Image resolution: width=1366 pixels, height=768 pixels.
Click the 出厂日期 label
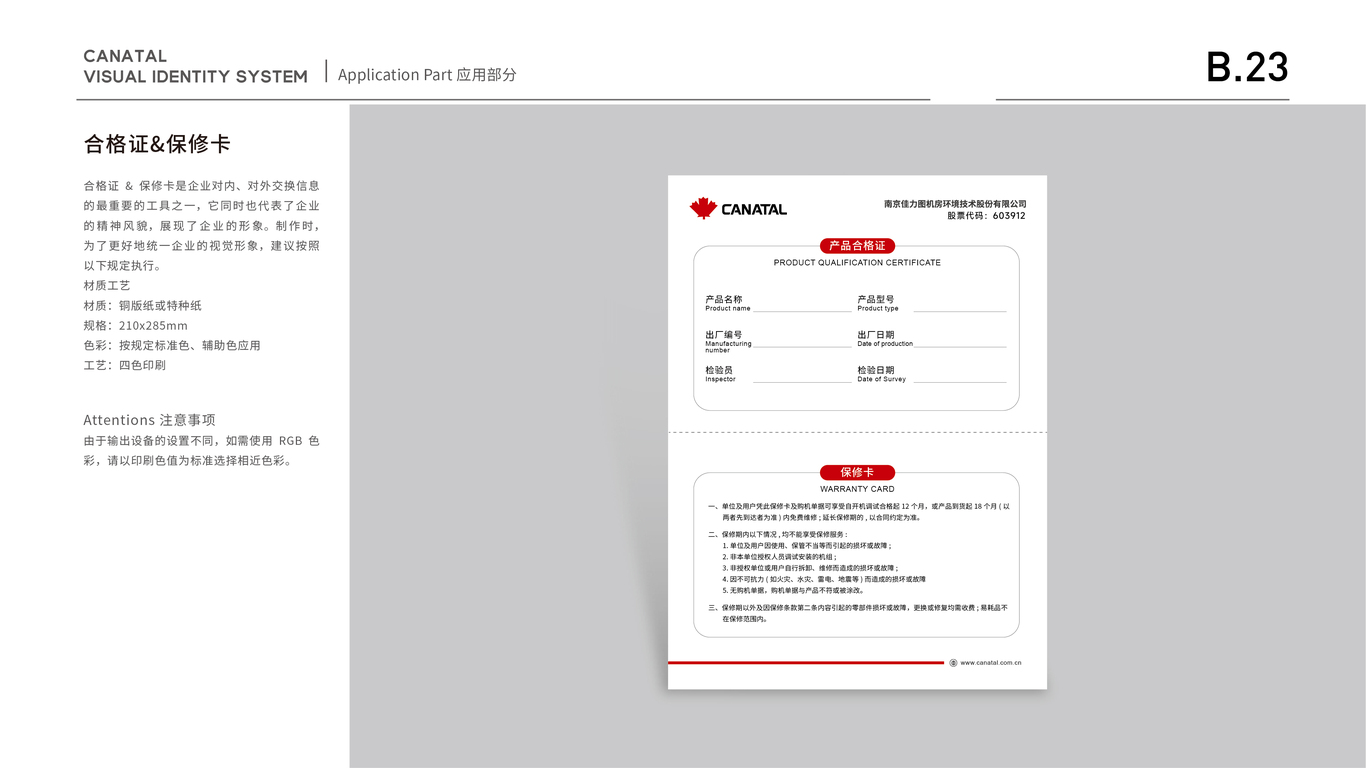pos(876,335)
